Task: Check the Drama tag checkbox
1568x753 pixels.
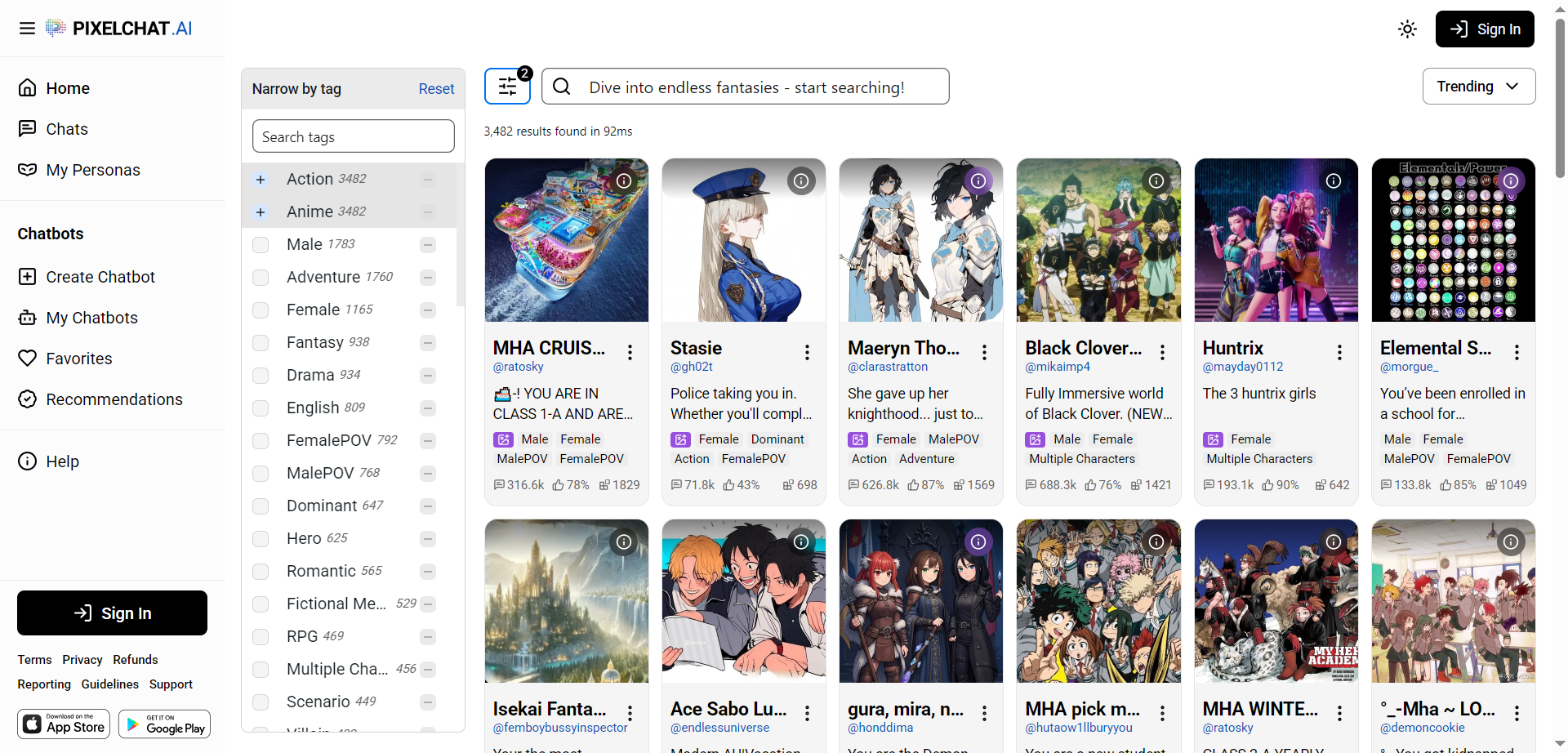Action: tap(261, 376)
